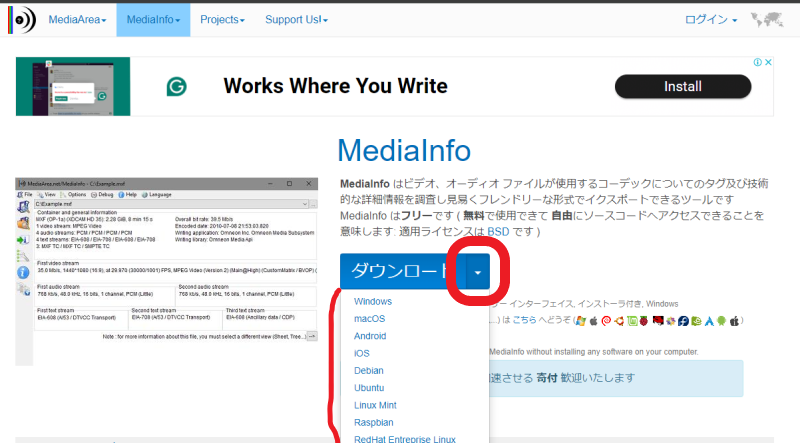
Task: Close the Grammarly ad banner
Action: 768,62
